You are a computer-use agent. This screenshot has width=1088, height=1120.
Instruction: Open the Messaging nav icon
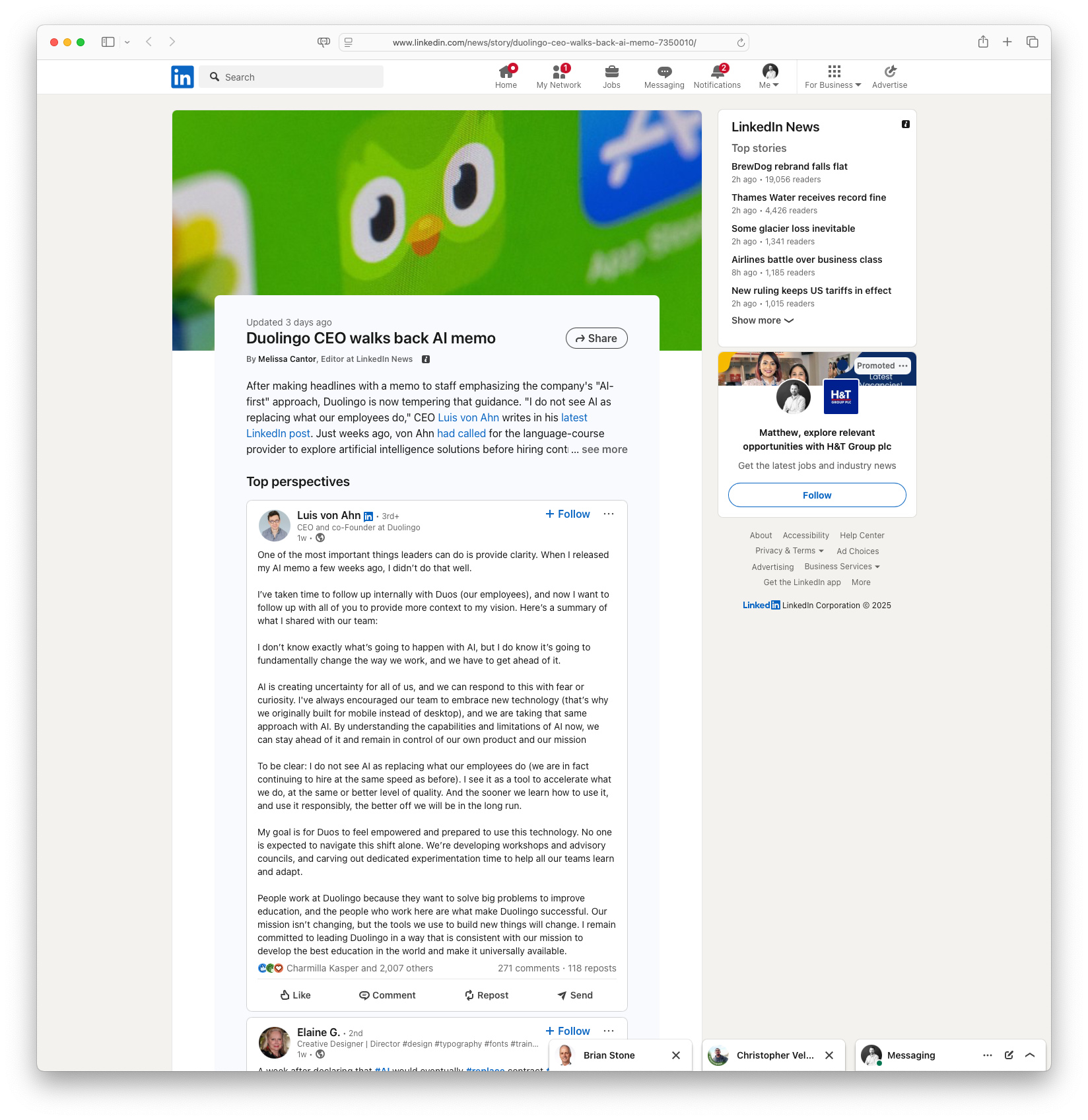pyautogui.click(x=664, y=72)
